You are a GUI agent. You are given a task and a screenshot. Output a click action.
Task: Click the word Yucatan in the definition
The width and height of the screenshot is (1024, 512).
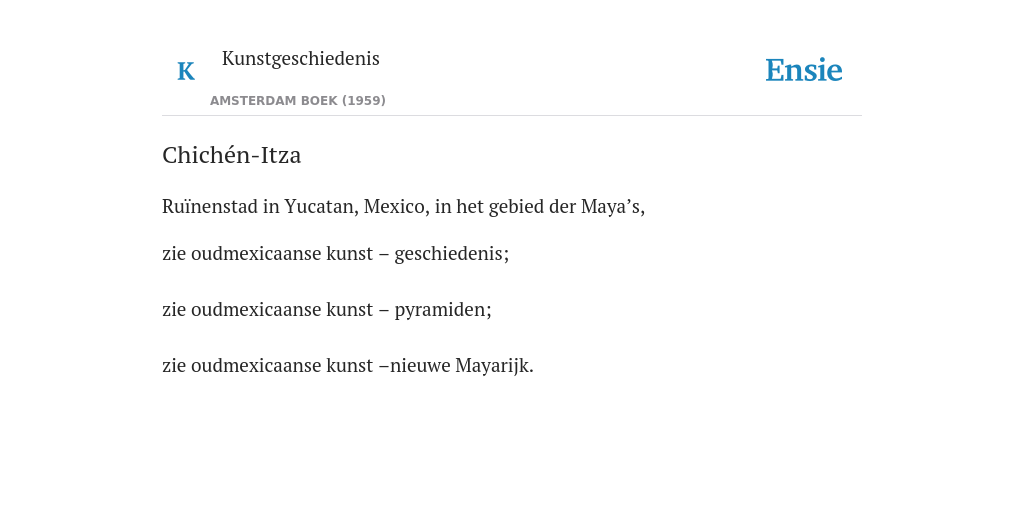point(321,206)
